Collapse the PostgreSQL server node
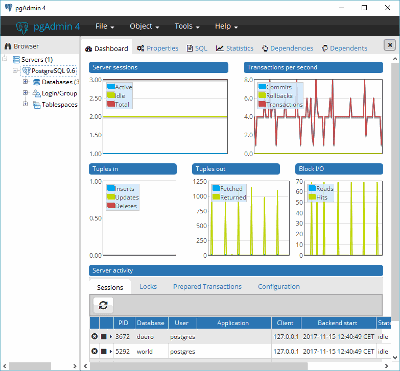400x371 pixels. [15, 71]
